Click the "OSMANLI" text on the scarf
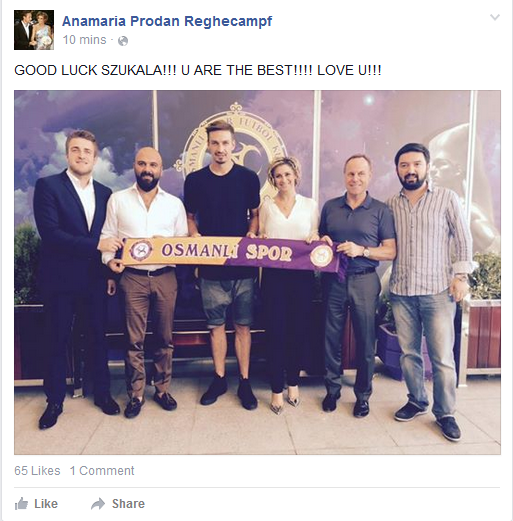Image resolution: width=513 pixels, height=521 pixels. pyautogui.click(x=199, y=251)
